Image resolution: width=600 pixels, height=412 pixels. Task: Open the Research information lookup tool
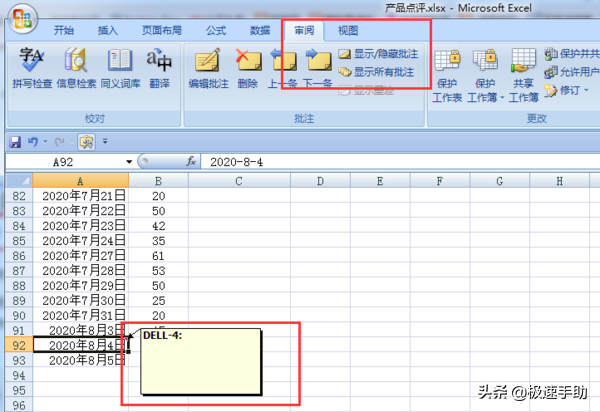pos(76,68)
